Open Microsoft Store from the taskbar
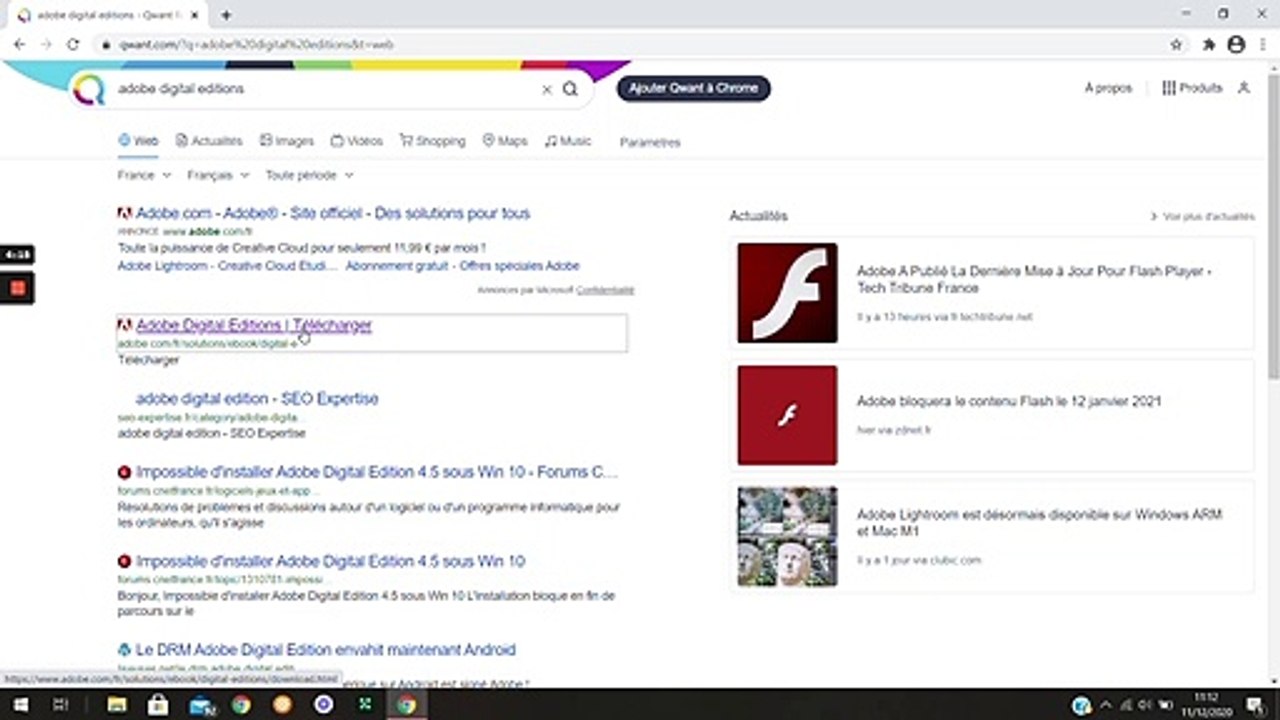Screen dimensions: 1280x720 [x=158, y=705]
